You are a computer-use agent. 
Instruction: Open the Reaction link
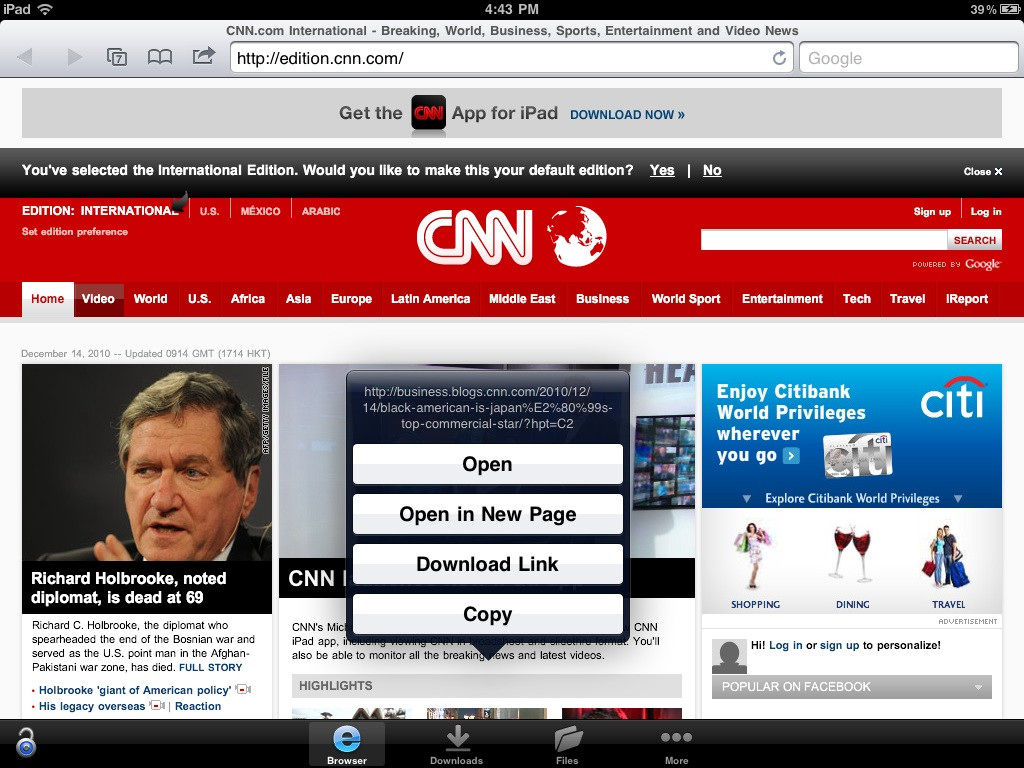point(198,706)
